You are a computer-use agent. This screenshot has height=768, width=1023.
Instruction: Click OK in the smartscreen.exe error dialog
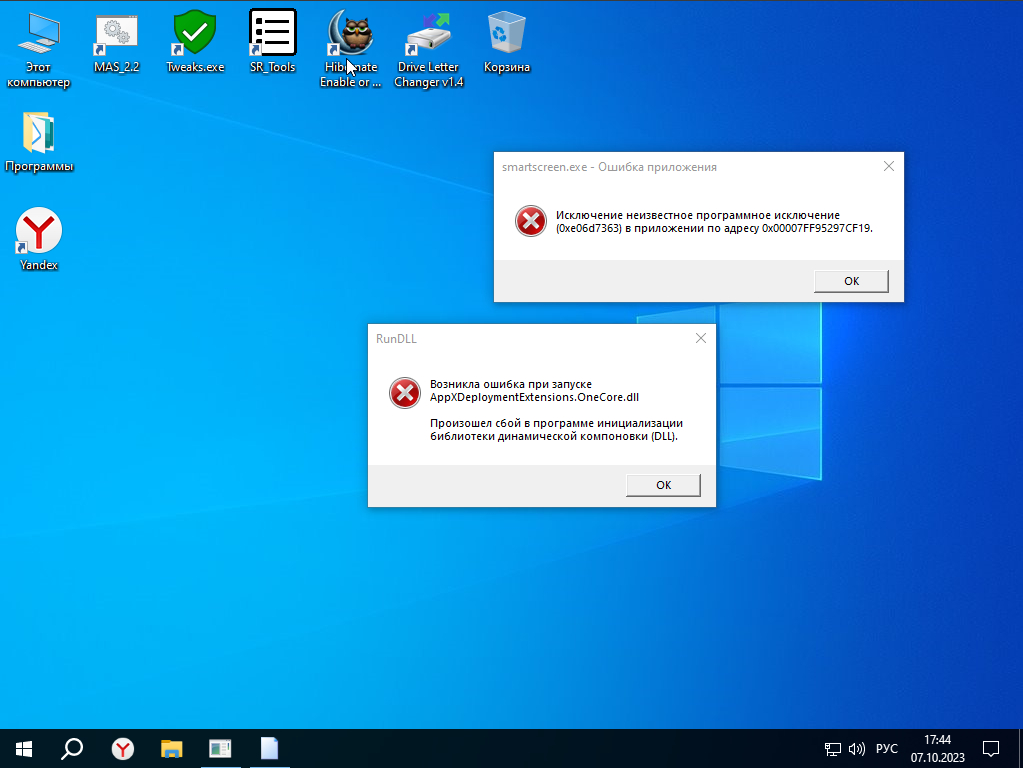[x=851, y=281]
